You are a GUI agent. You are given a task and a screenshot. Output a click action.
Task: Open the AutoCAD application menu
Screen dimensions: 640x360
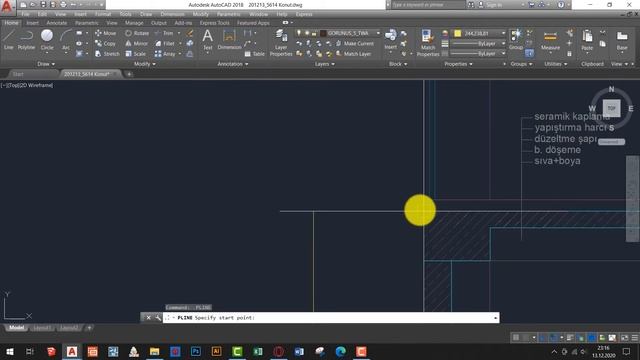point(7,7)
